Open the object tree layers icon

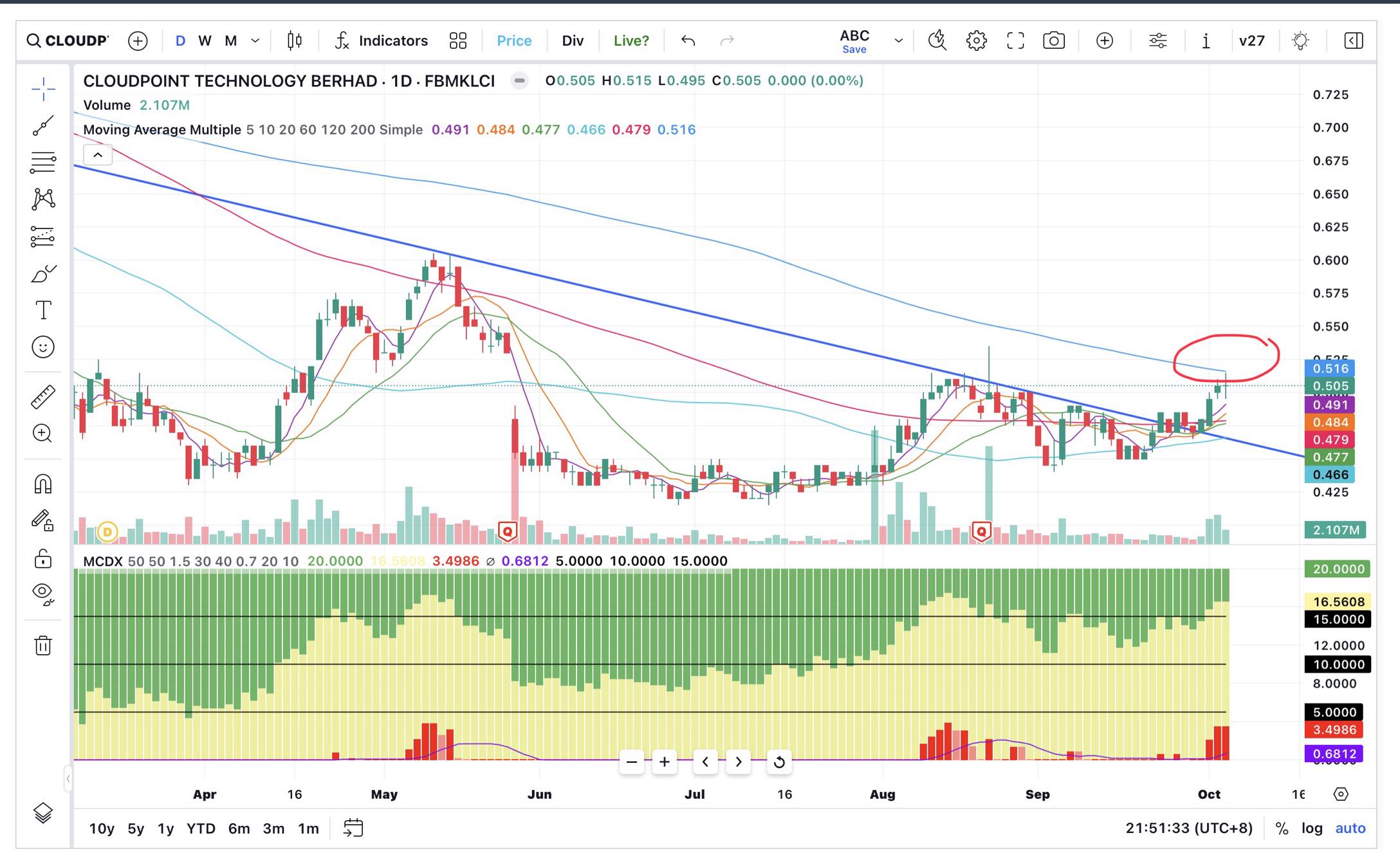coord(43,813)
